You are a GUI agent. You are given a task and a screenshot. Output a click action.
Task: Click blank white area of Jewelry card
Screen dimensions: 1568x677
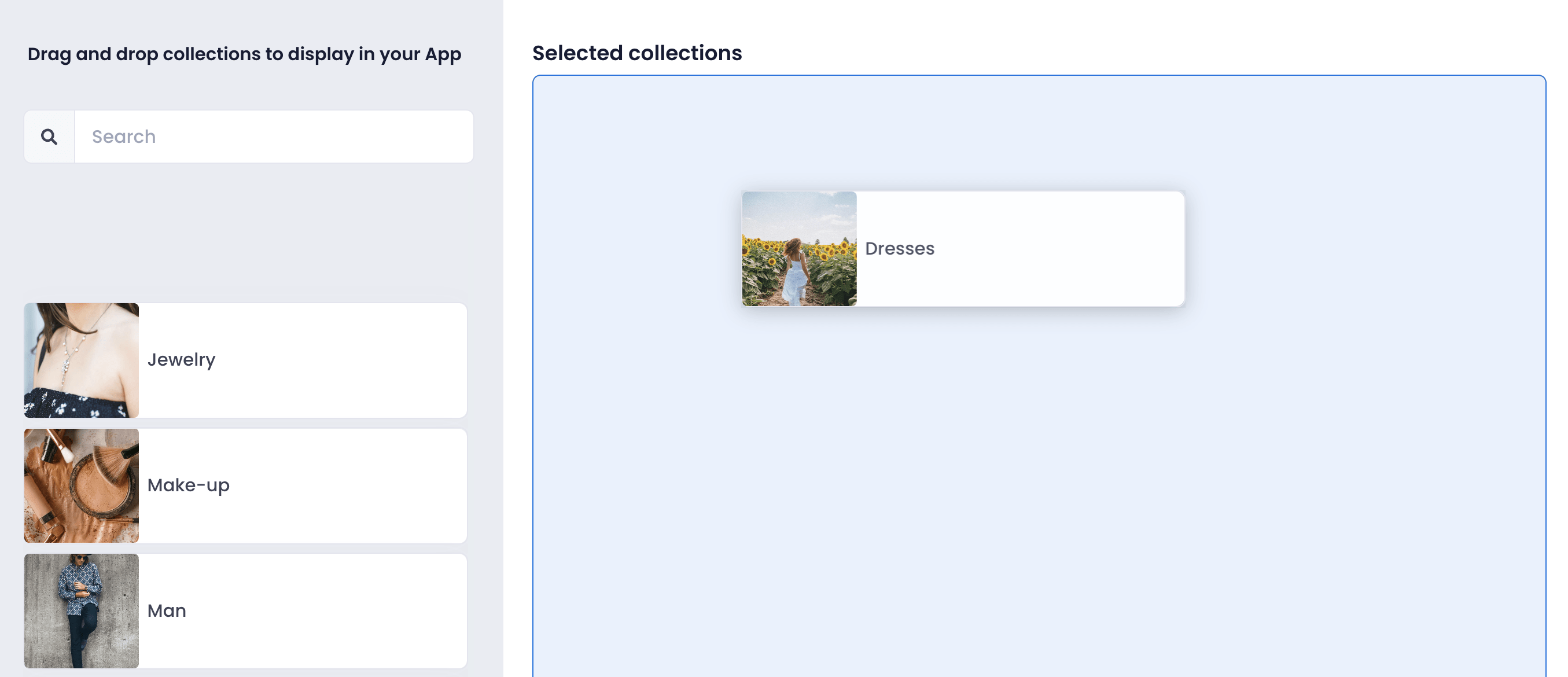[x=341, y=360]
